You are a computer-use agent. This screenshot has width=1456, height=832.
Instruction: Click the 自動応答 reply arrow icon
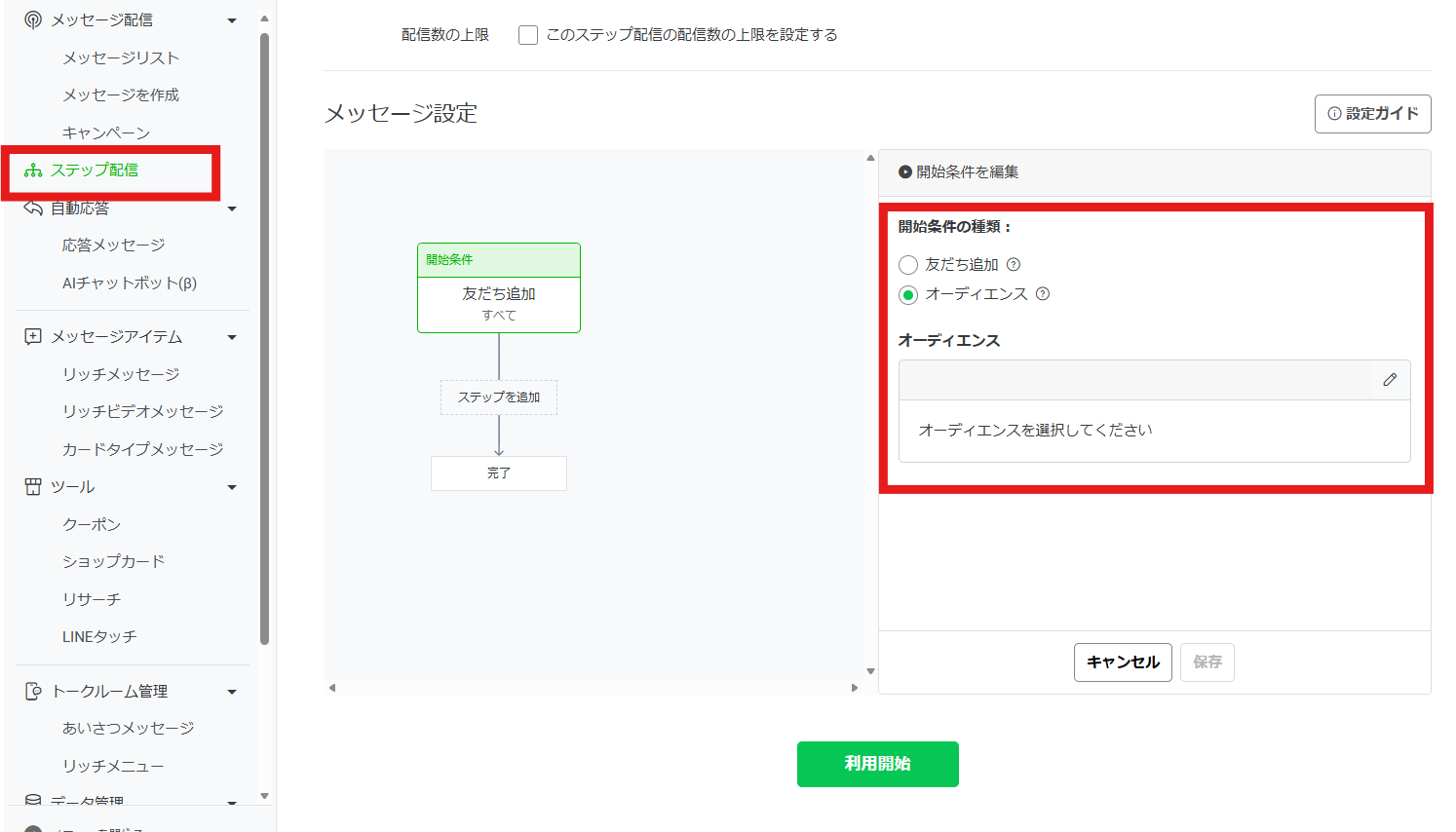[x=33, y=208]
